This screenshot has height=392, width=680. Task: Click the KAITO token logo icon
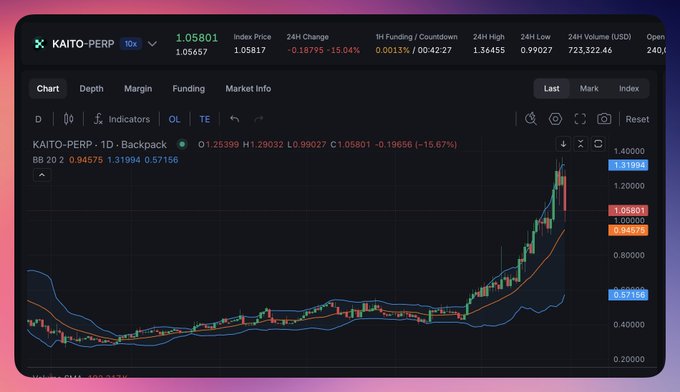pyautogui.click(x=39, y=44)
